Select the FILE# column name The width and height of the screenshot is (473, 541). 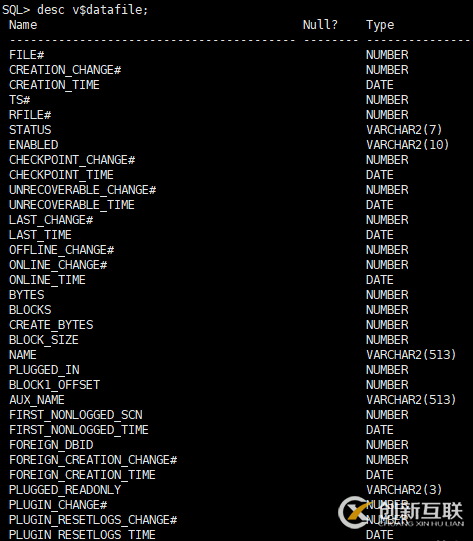click(27, 55)
